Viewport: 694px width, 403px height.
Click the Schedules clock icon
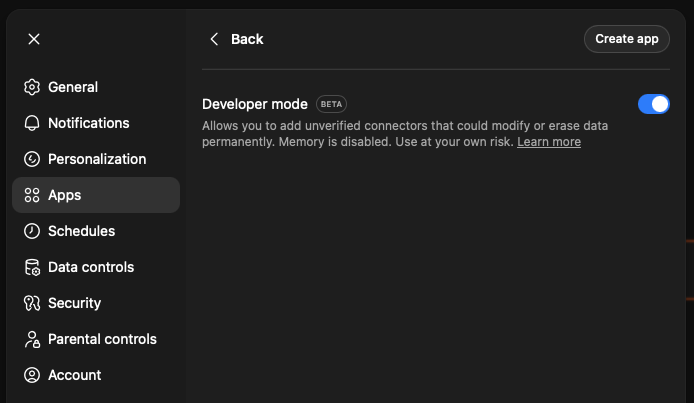(32, 231)
